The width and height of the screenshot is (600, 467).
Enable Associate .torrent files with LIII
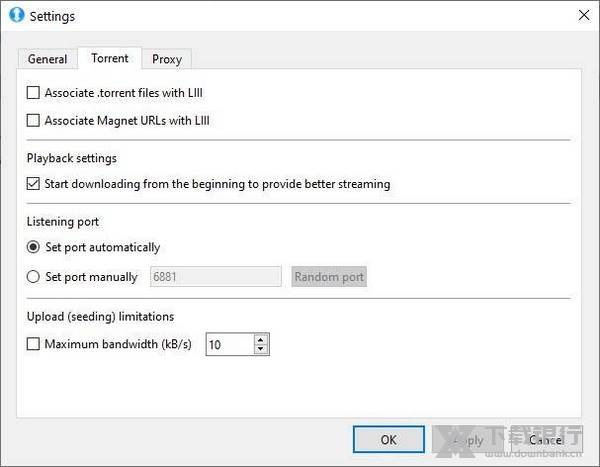point(33,93)
